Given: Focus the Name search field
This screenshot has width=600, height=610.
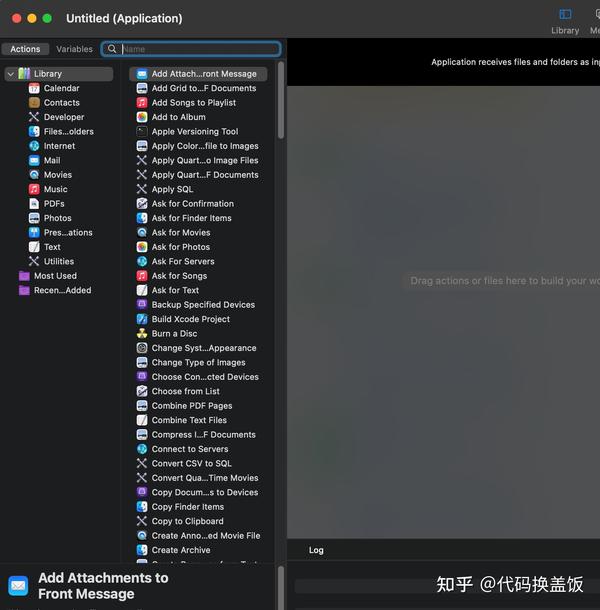Looking at the screenshot, I should pos(191,49).
